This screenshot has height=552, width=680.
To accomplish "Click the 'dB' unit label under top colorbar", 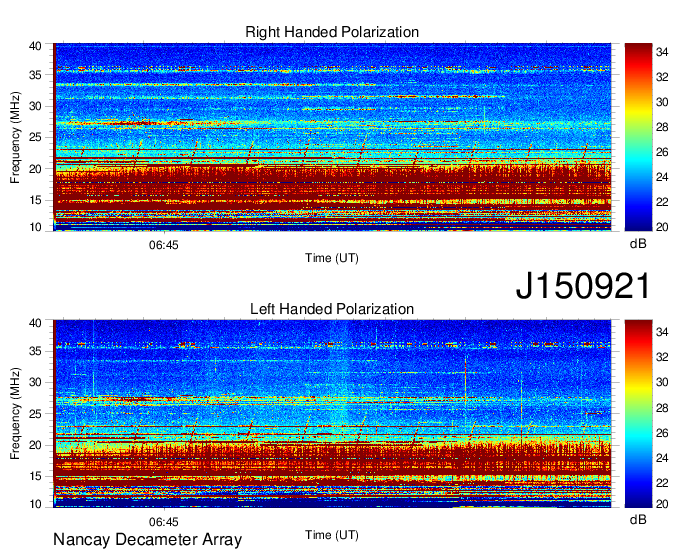I will (638, 244).
